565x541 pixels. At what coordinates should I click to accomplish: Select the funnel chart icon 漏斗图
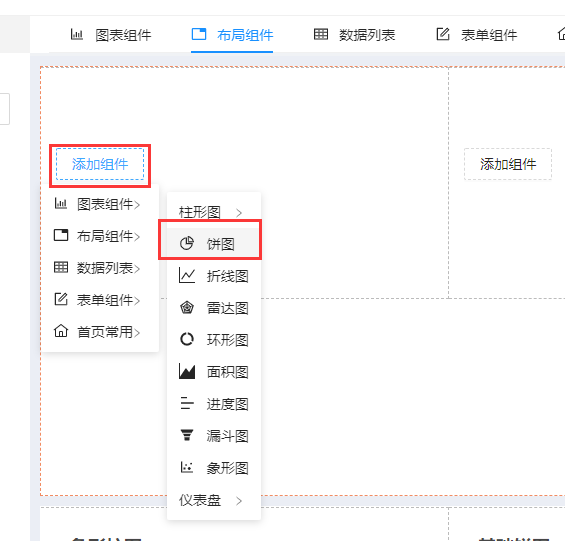coord(187,435)
